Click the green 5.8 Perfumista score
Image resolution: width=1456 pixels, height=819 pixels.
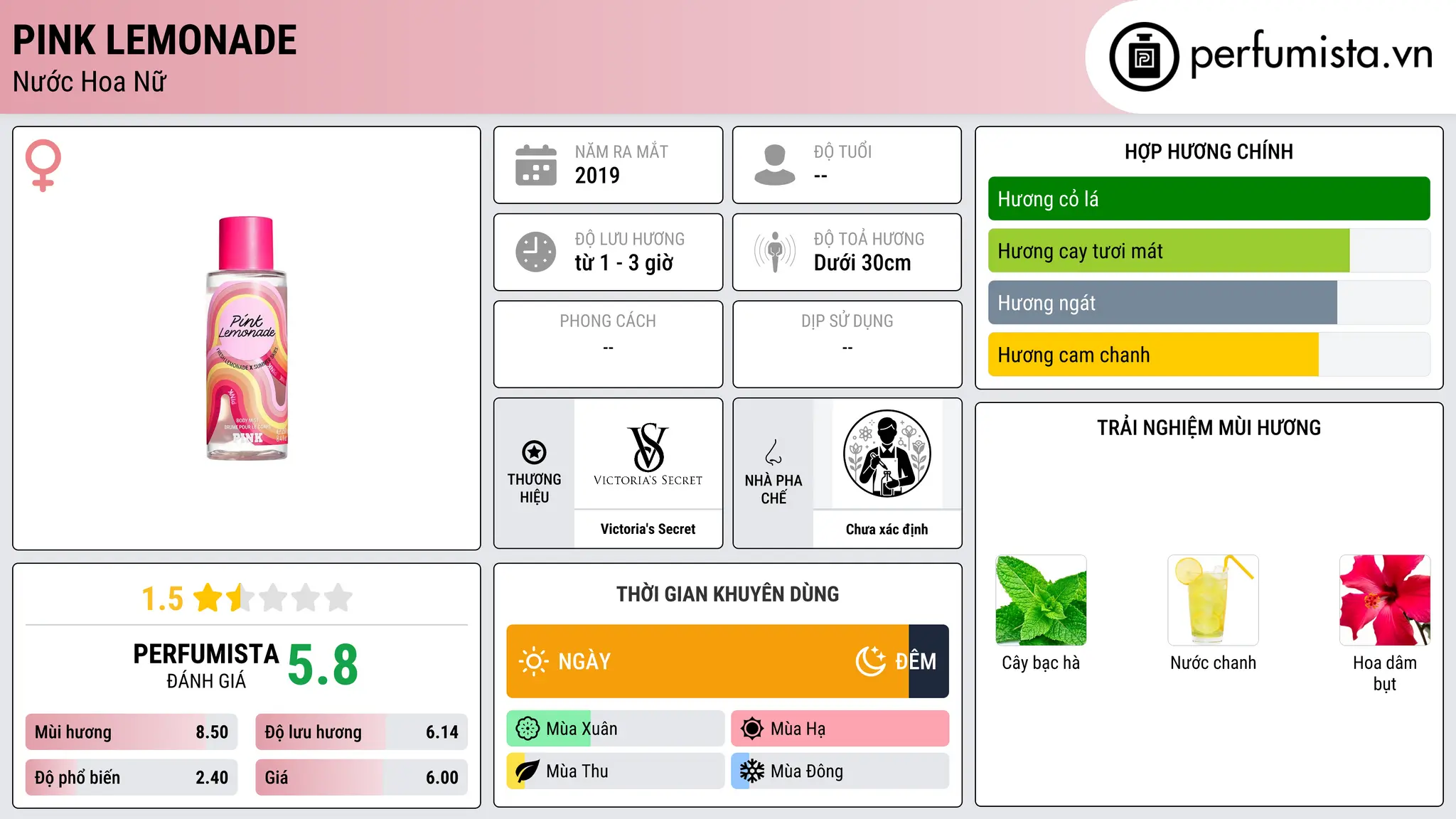323,665
